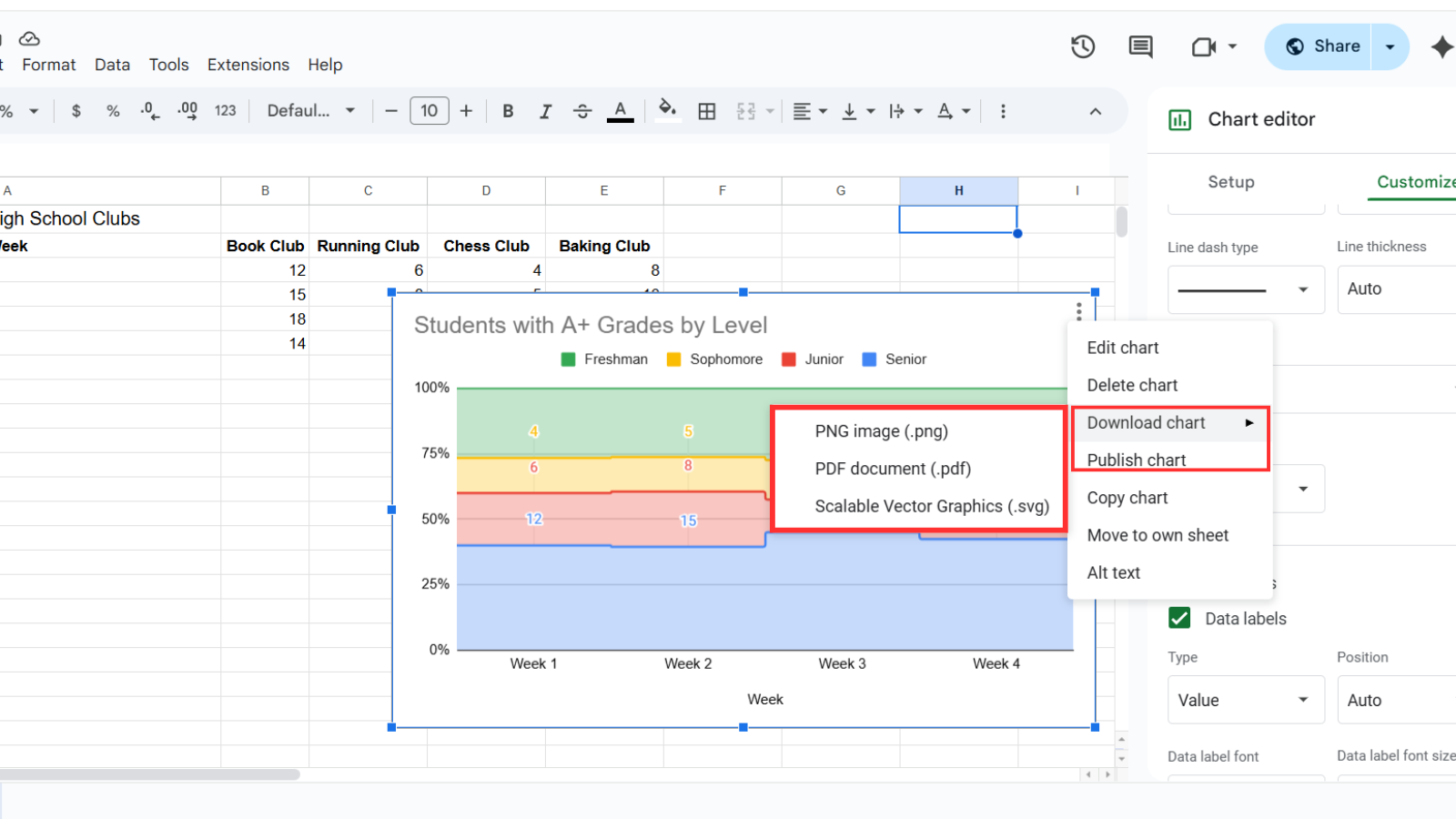Expand Download chart submenu
Image resolution: width=1456 pixels, height=819 pixels.
pyautogui.click(x=1169, y=422)
